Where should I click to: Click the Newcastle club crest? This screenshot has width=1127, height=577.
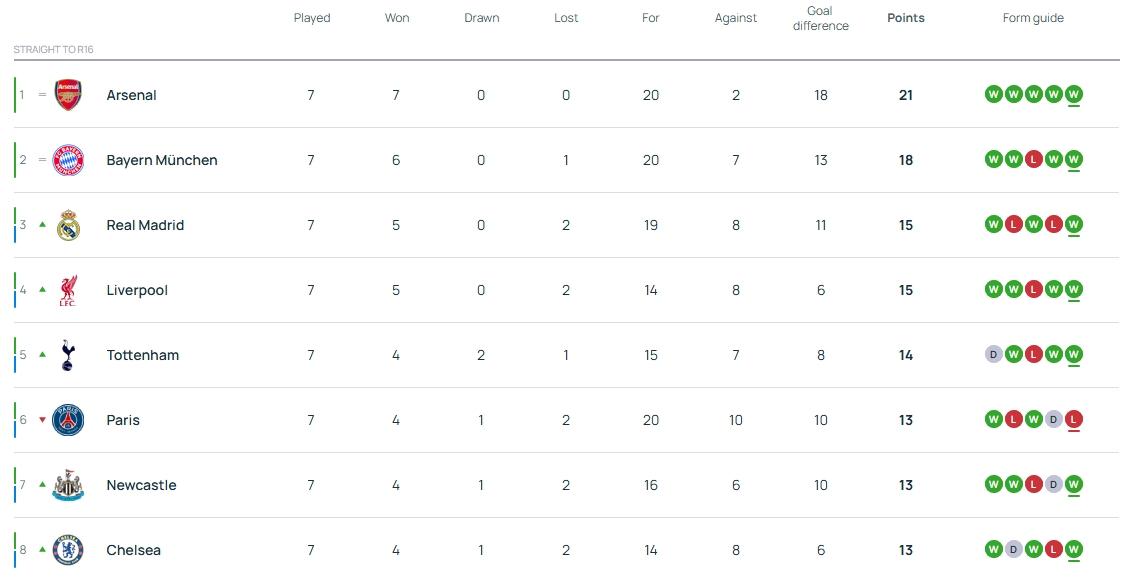point(68,485)
